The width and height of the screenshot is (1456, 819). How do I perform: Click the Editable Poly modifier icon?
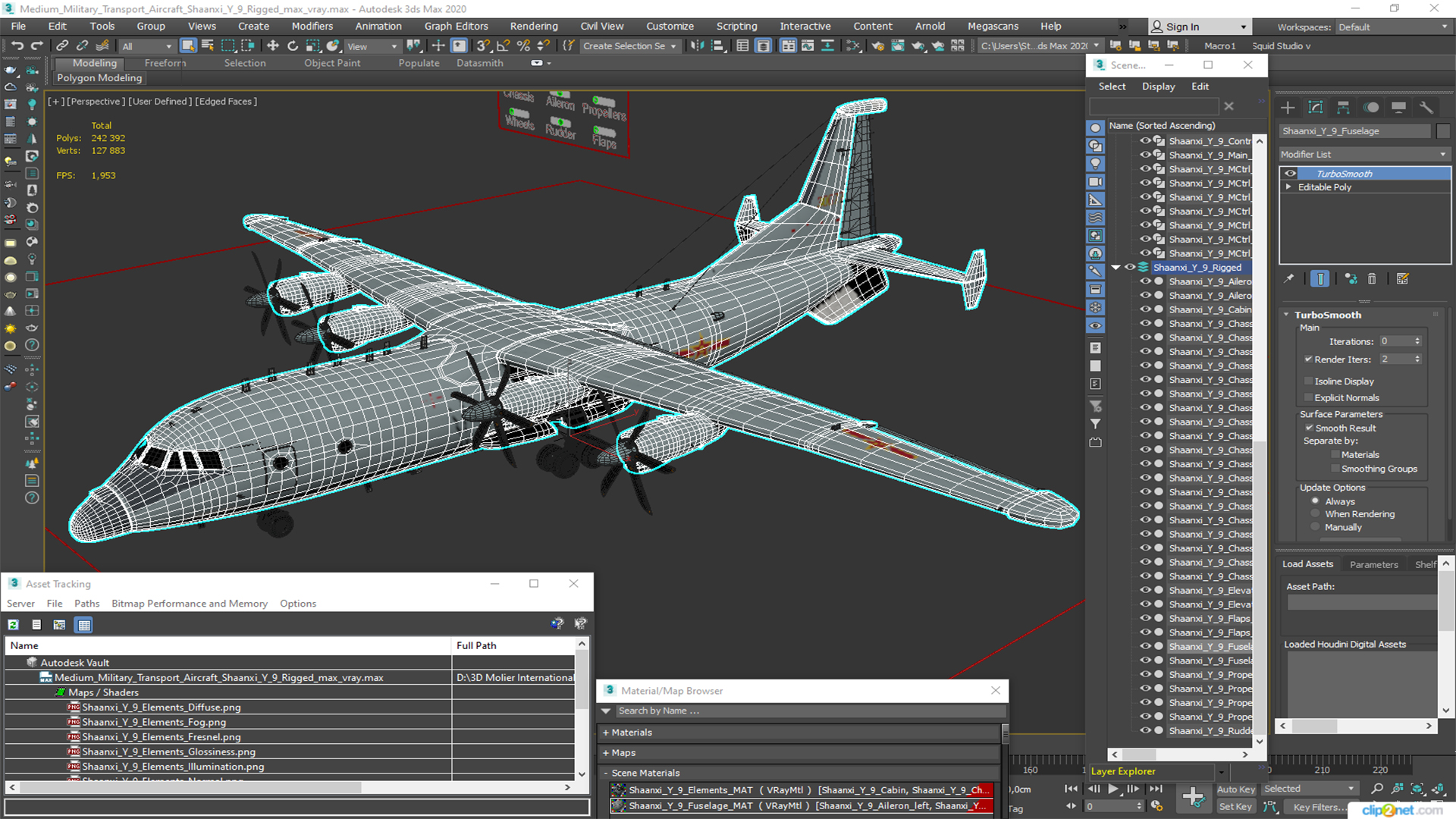pyautogui.click(x=1291, y=187)
